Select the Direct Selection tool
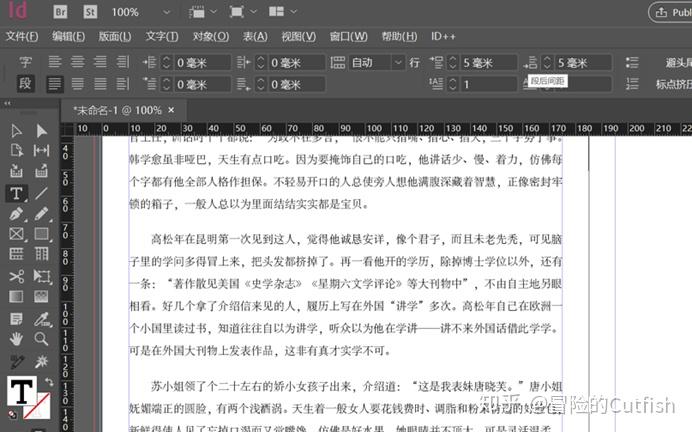Screen dimensions: 692x432 point(41,131)
